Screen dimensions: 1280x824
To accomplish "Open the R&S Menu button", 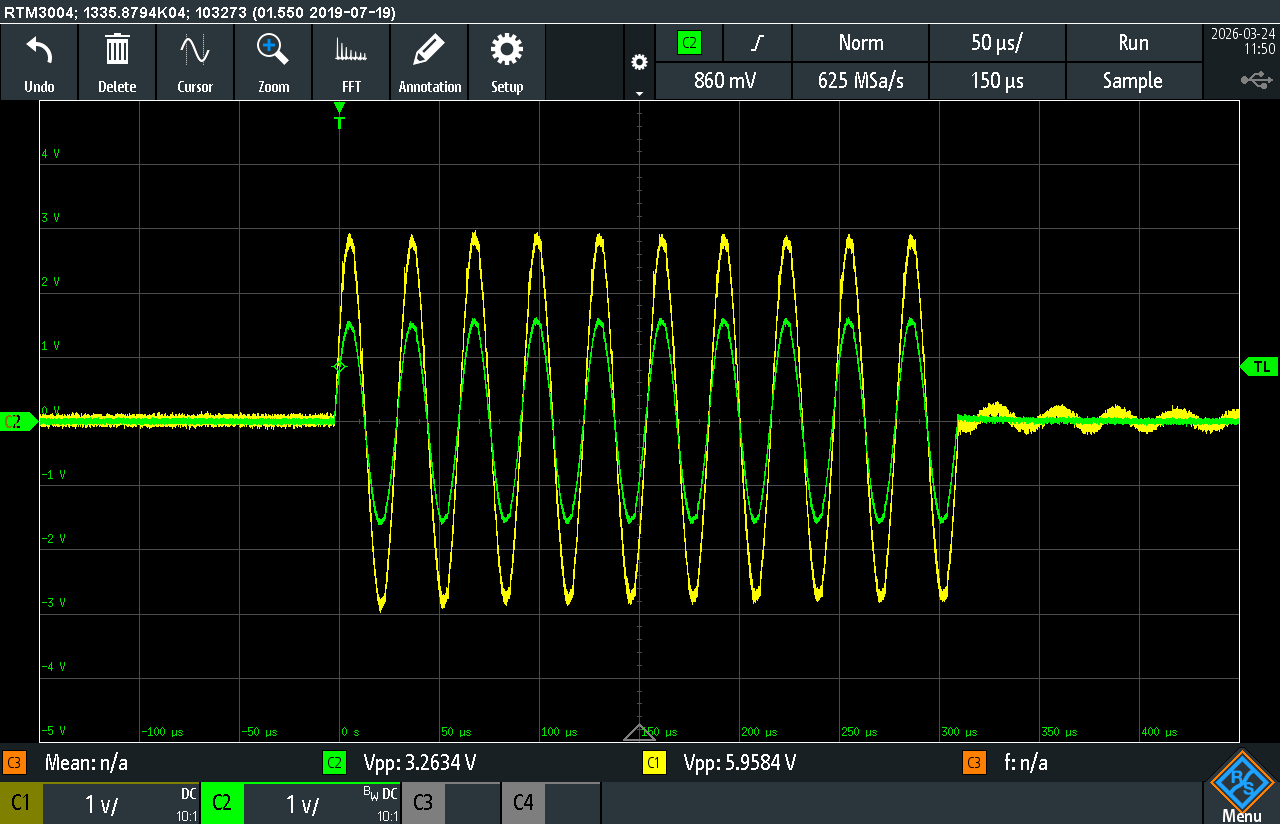I will pos(1241,787).
